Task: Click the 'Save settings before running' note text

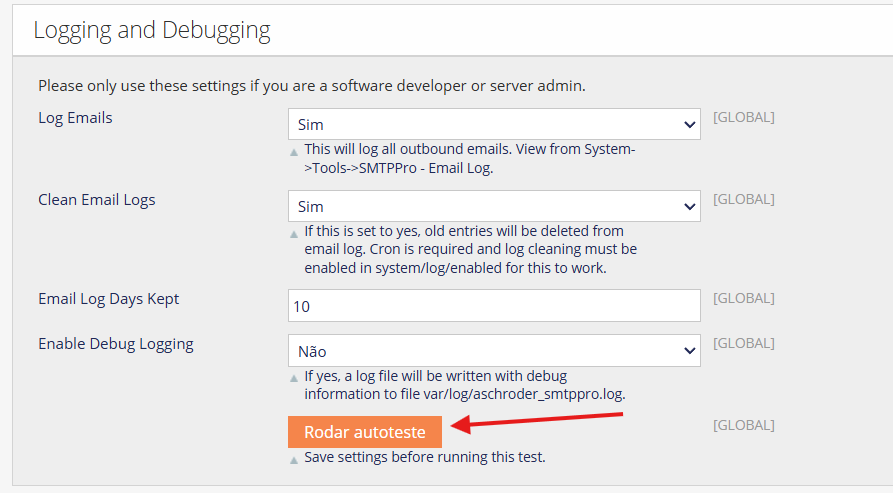Action: [x=425, y=458]
